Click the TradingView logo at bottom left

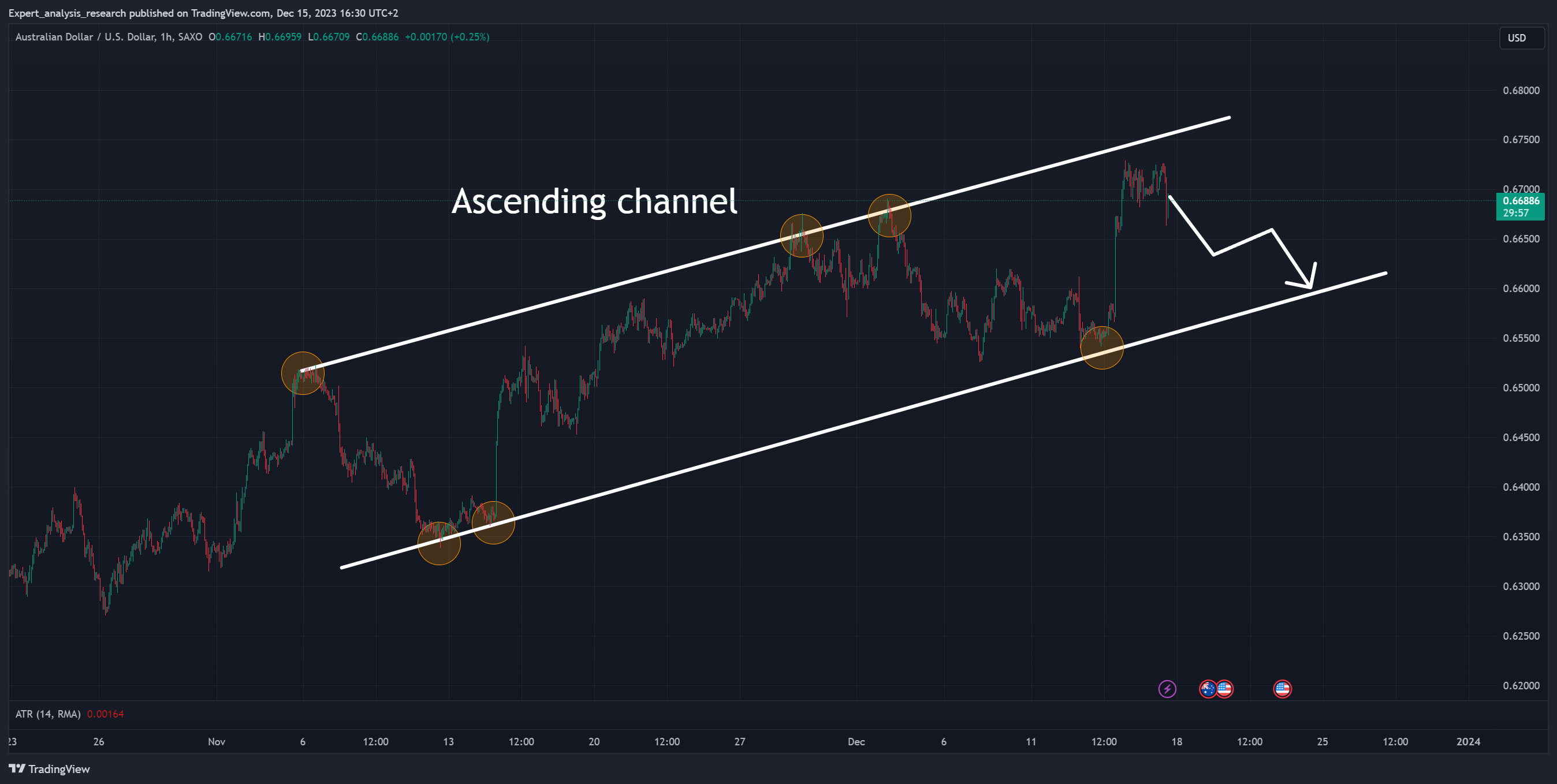(50, 769)
